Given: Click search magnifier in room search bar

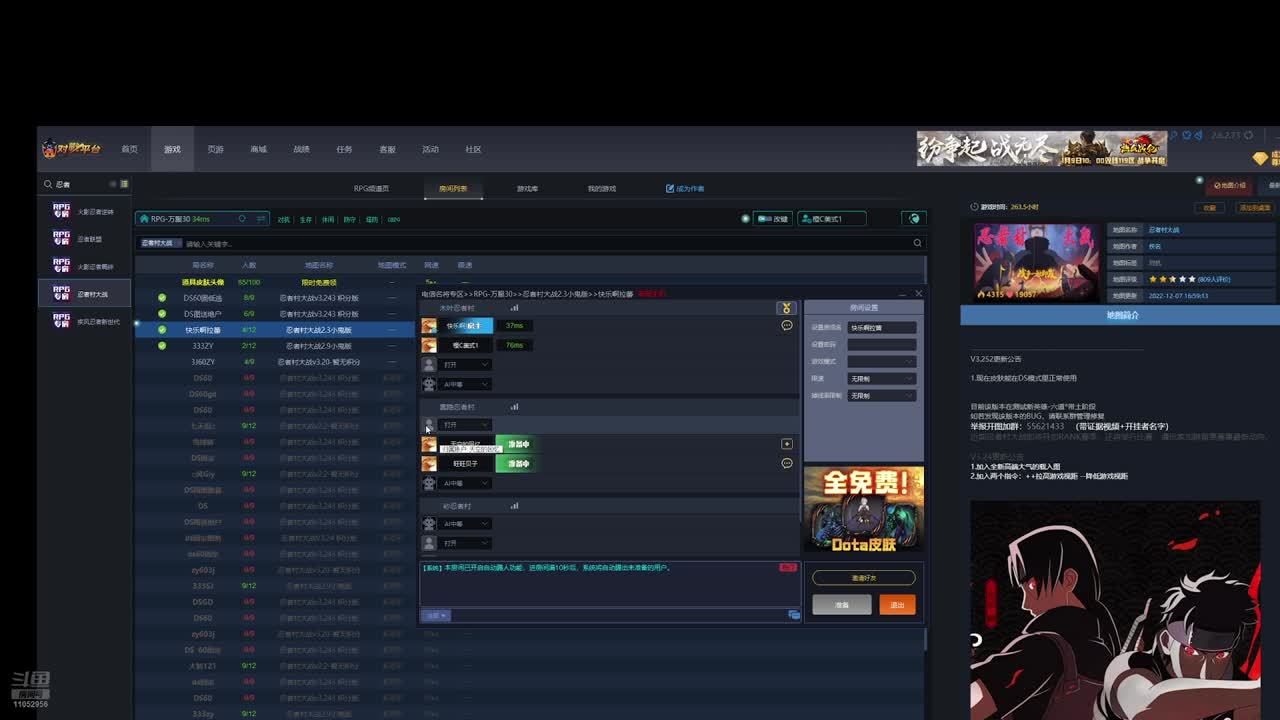Looking at the screenshot, I should point(917,243).
